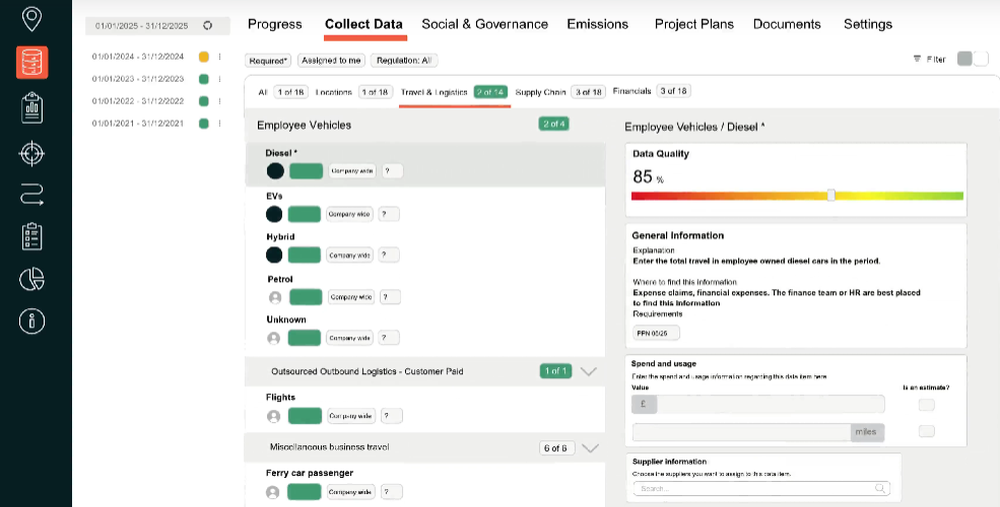Click green status indicator for 2022 period
This screenshot has height=507, width=1000.
203,101
